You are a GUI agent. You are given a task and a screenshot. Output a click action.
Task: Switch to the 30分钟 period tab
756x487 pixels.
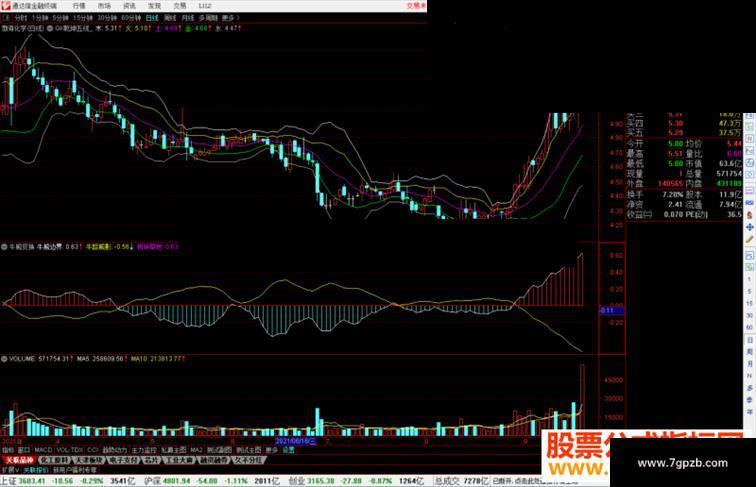(x=107, y=18)
